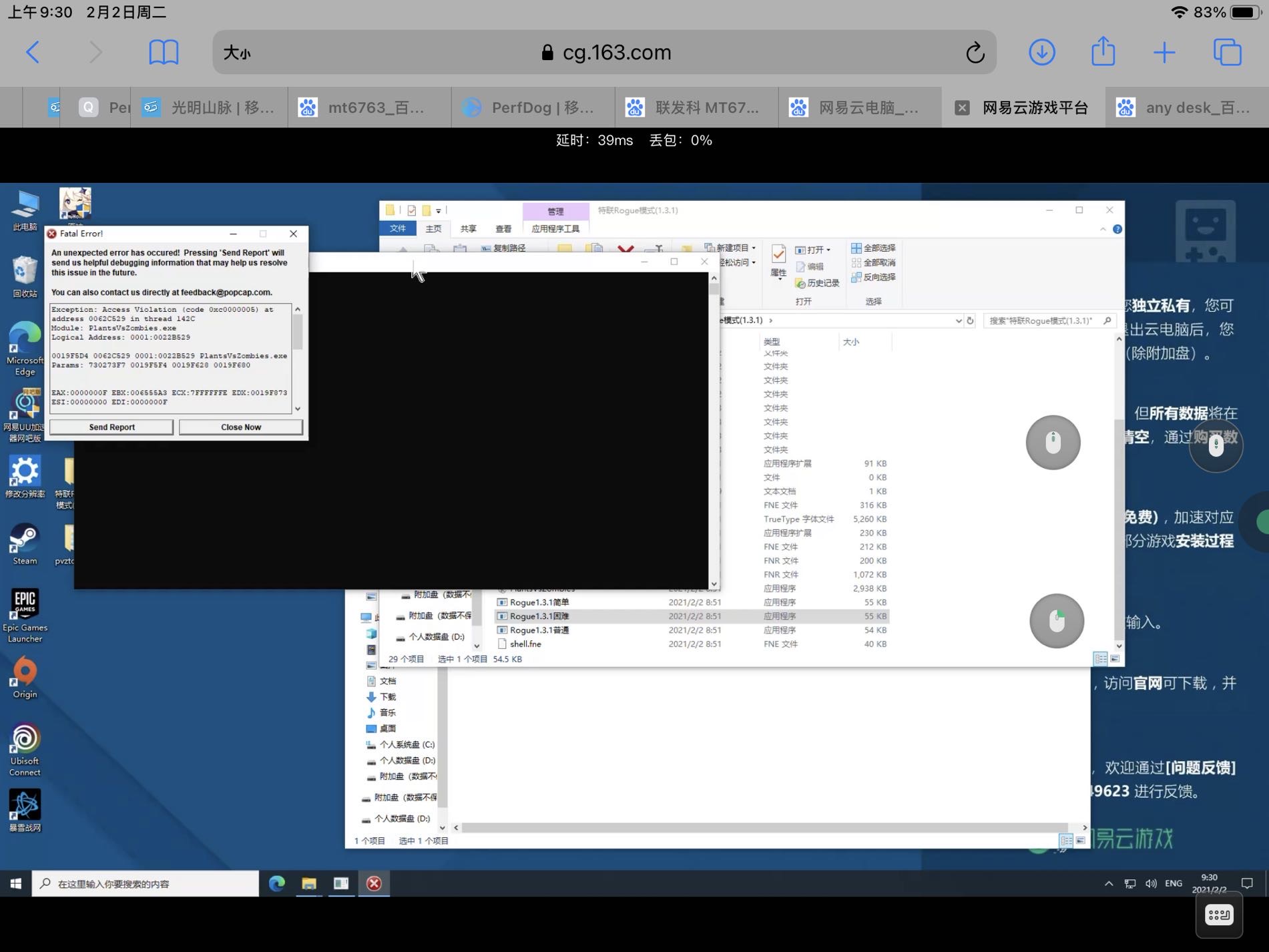Open Safari bookmarks book icon
This screenshot has width=1269, height=952.
(164, 52)
